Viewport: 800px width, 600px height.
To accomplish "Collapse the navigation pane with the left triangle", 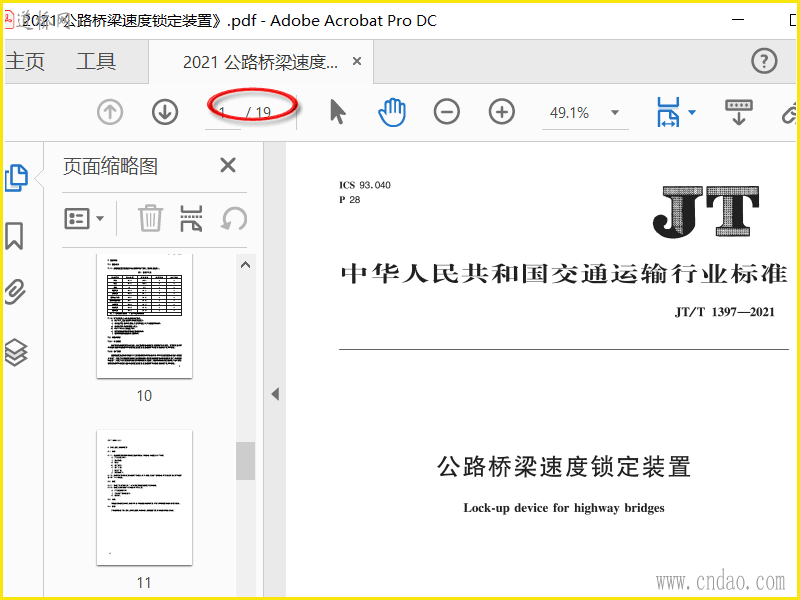I will tap(275, 394).
